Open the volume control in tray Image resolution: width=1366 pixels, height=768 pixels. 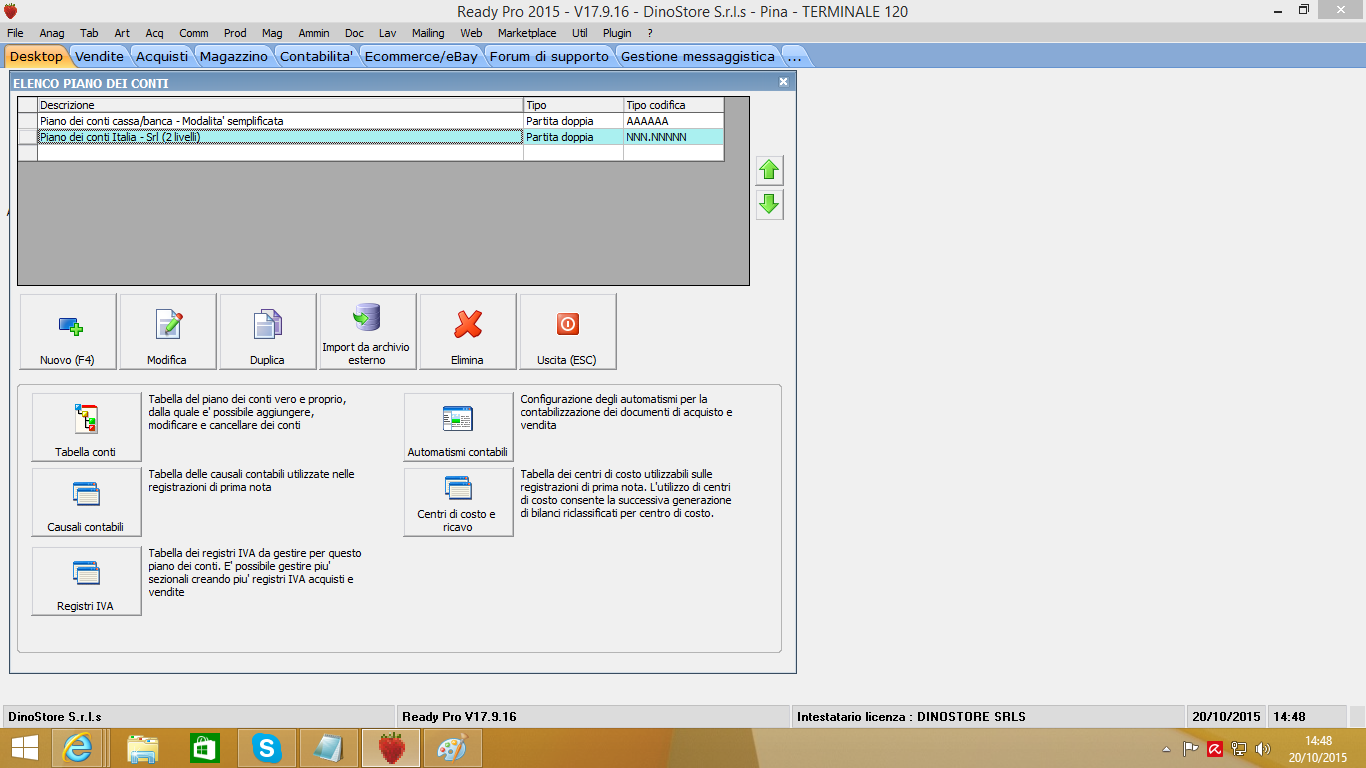(x=1263, y=748)
